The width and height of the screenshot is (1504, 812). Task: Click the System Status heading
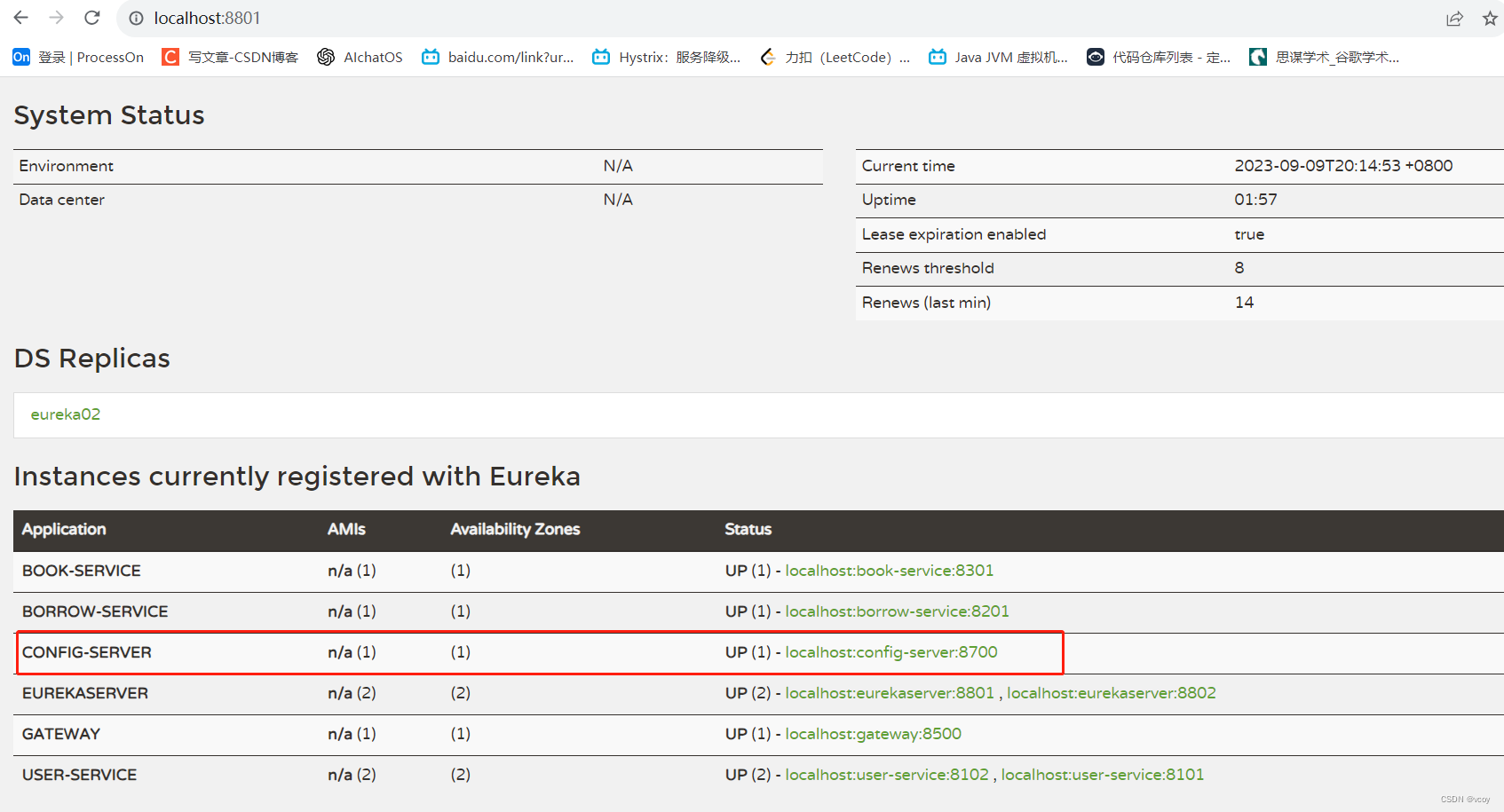click(109, 115)
